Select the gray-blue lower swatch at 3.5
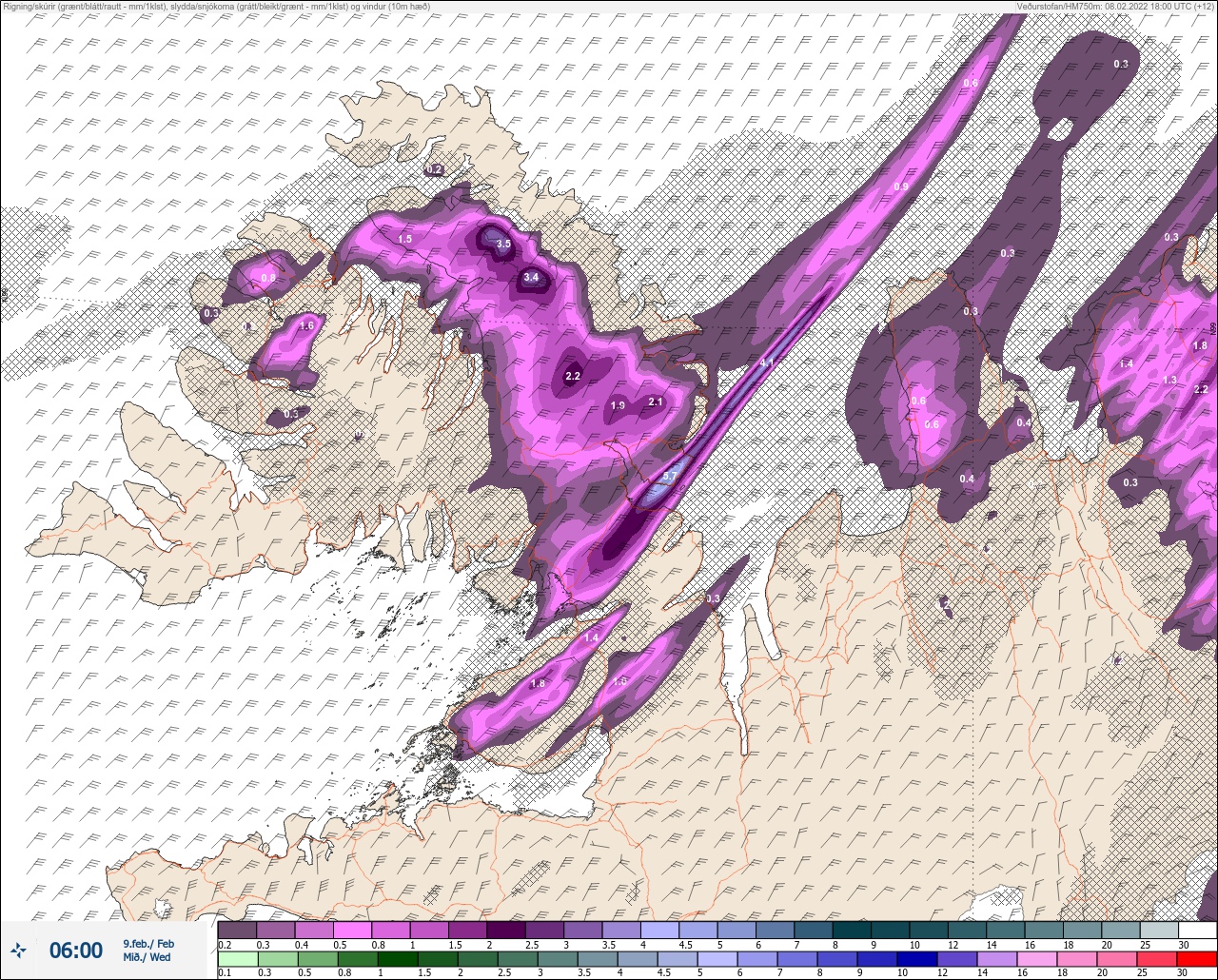 tap(597, 958)
